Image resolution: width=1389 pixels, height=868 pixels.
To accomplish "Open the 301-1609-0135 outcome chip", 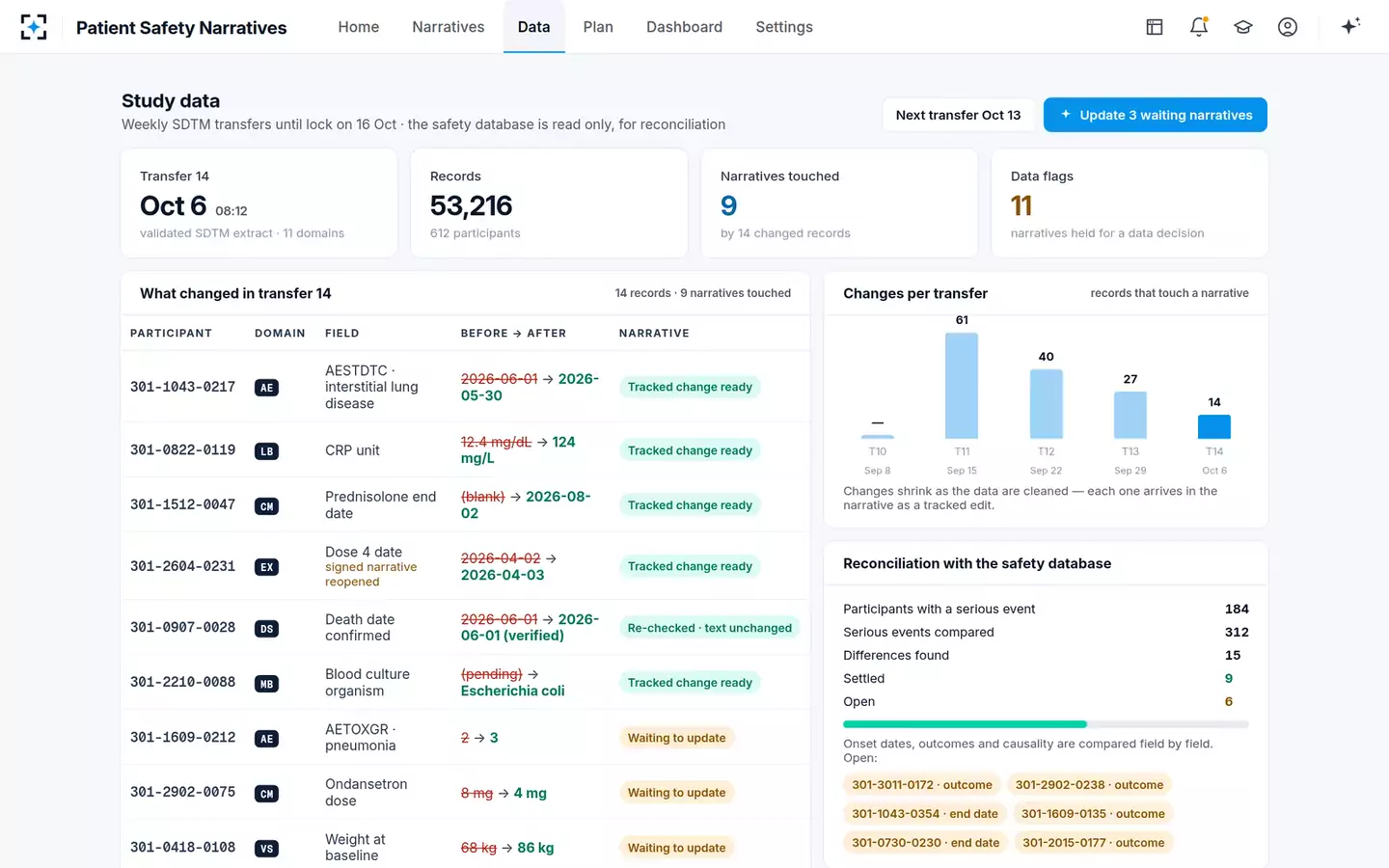I will tap(1093, 814).
